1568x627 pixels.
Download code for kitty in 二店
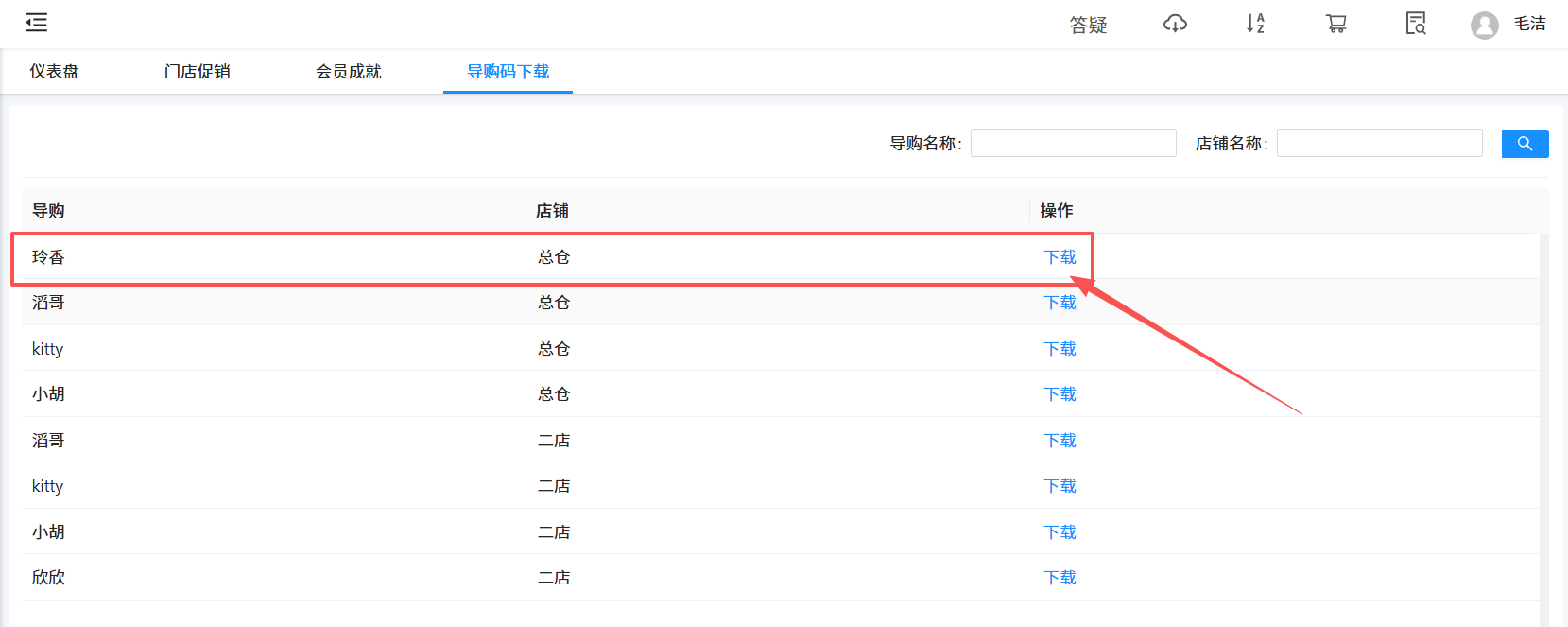1060,486
